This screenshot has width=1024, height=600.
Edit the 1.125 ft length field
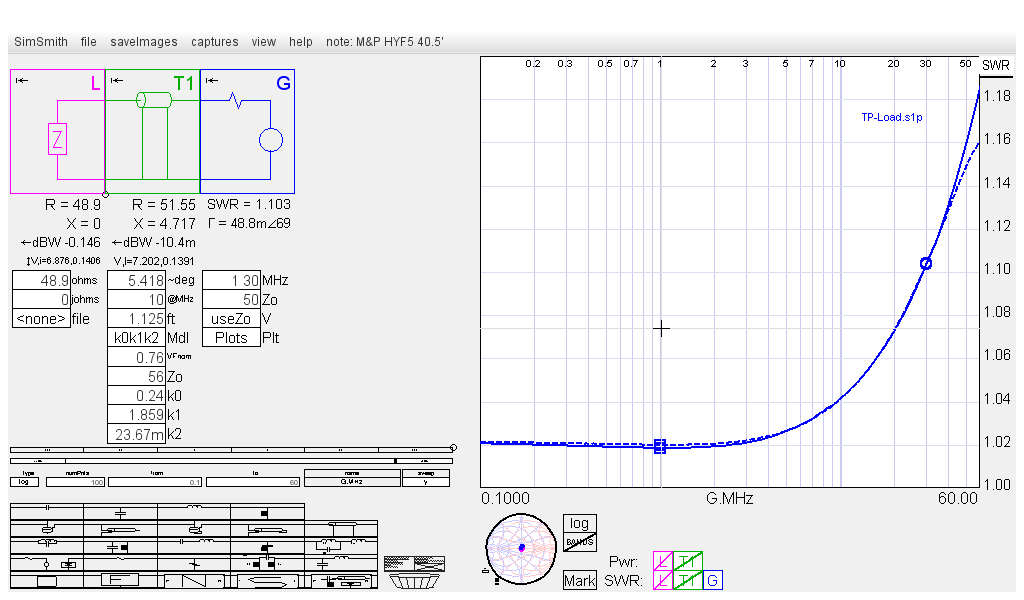136,319
